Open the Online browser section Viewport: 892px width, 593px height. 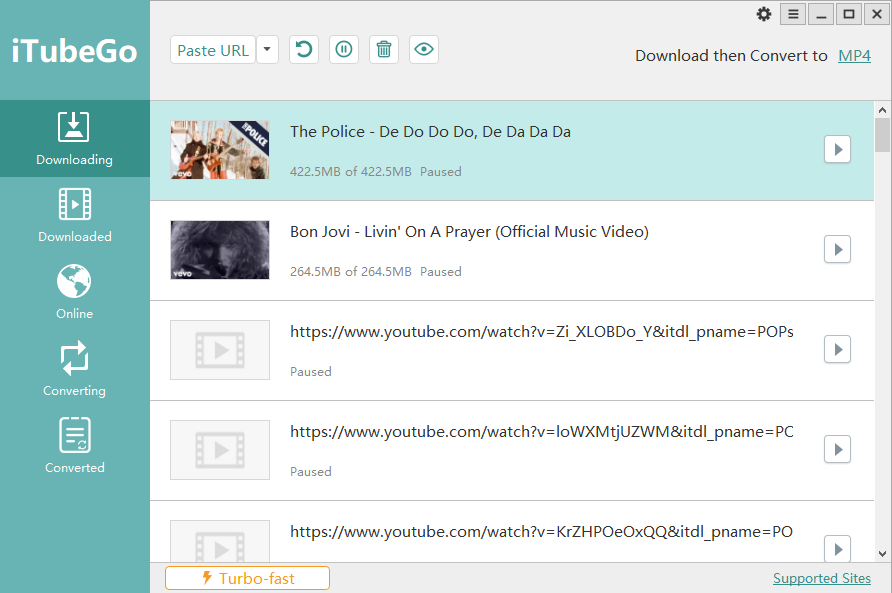75,293
